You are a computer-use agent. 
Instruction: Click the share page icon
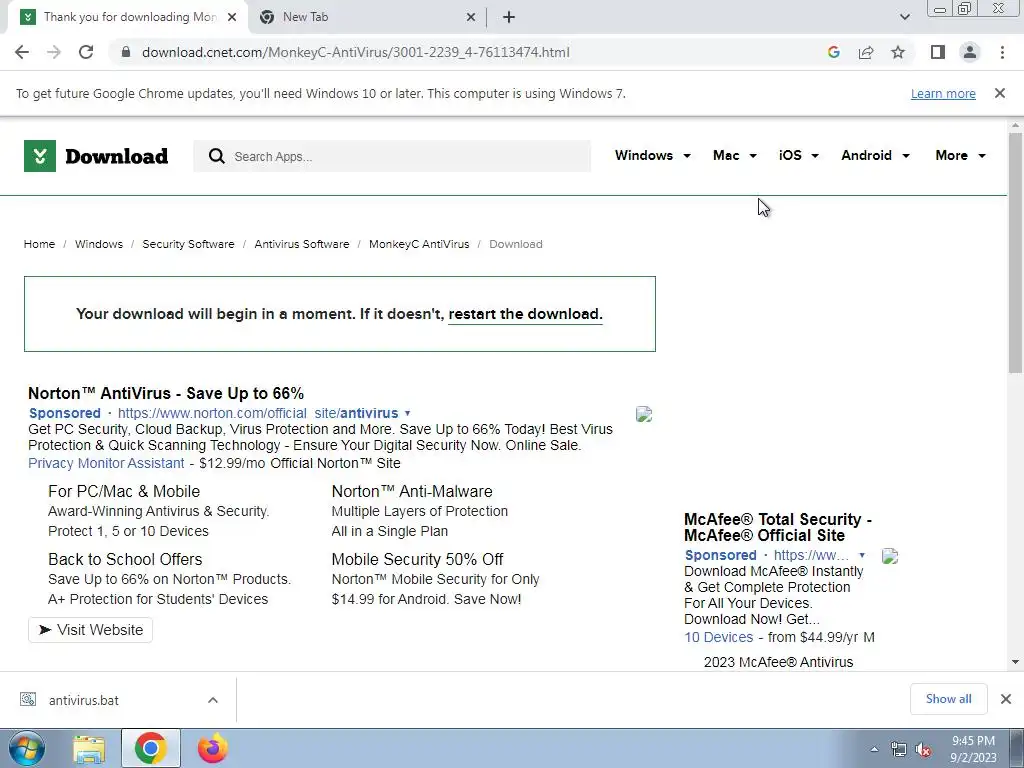click(866, 52)
